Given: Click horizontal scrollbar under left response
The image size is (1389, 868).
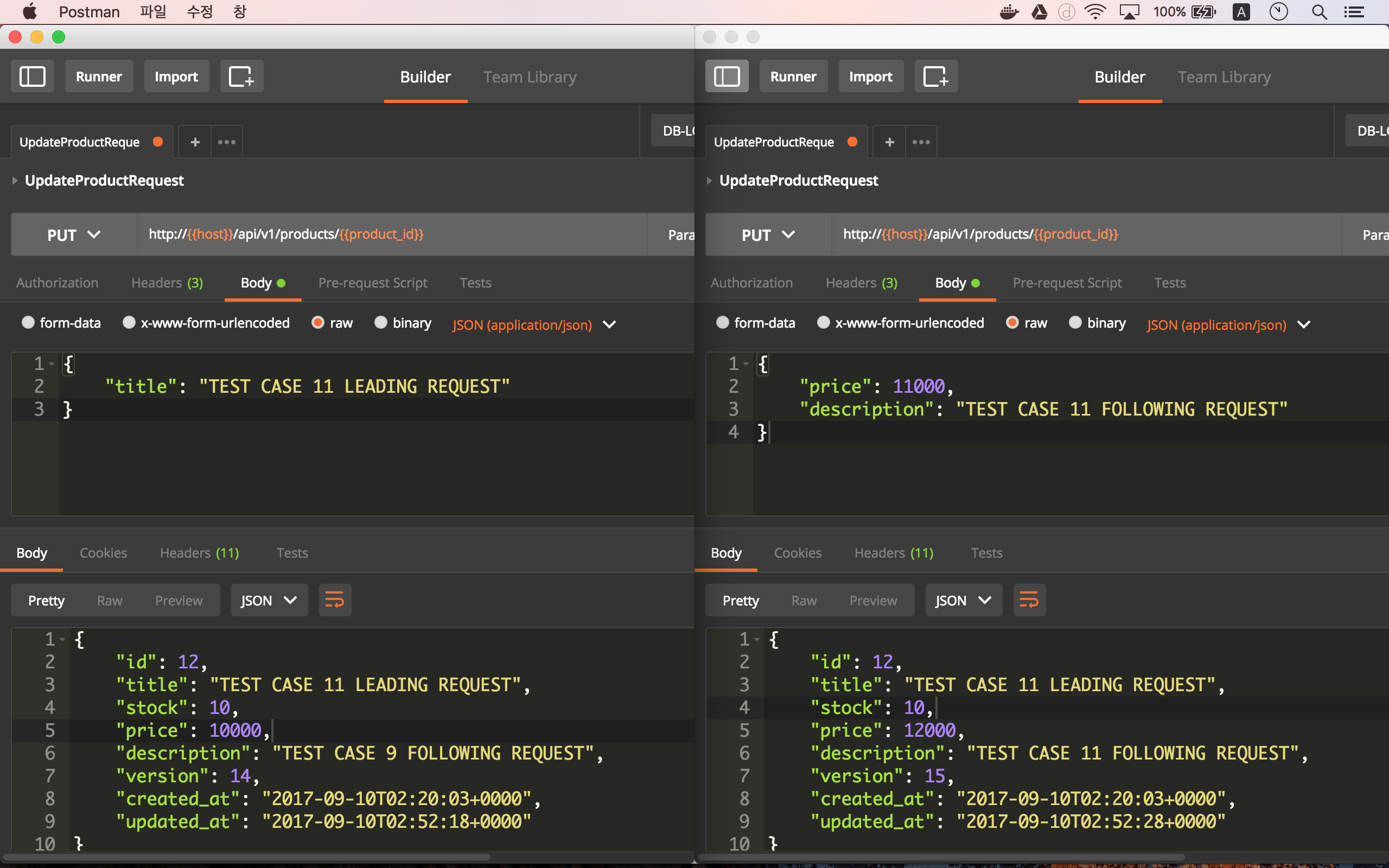Looking at the screenshot, I should (247, 857).
